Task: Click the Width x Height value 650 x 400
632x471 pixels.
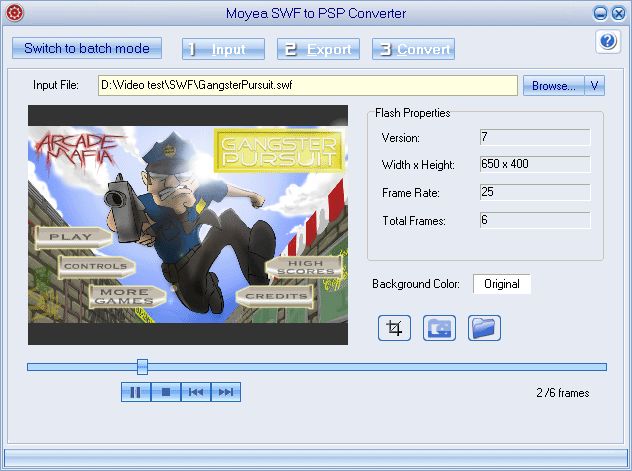Action: click(535, 164)
